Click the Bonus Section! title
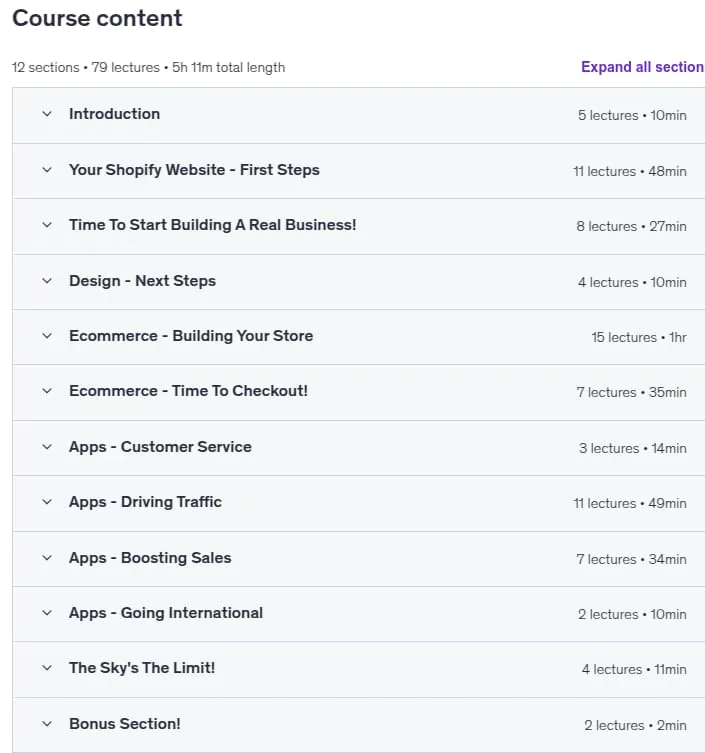Viewport: 705px width, 753px height. tap(124, 724)
